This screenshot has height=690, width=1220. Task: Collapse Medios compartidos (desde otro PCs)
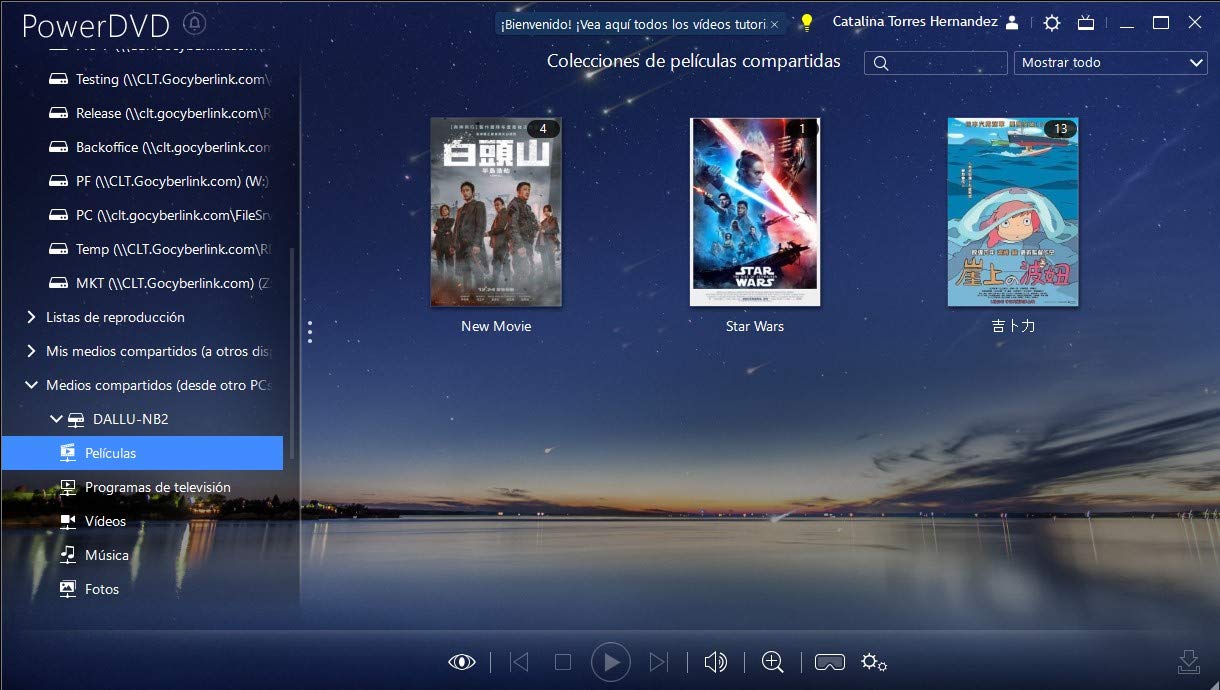(x=32, y=385)
